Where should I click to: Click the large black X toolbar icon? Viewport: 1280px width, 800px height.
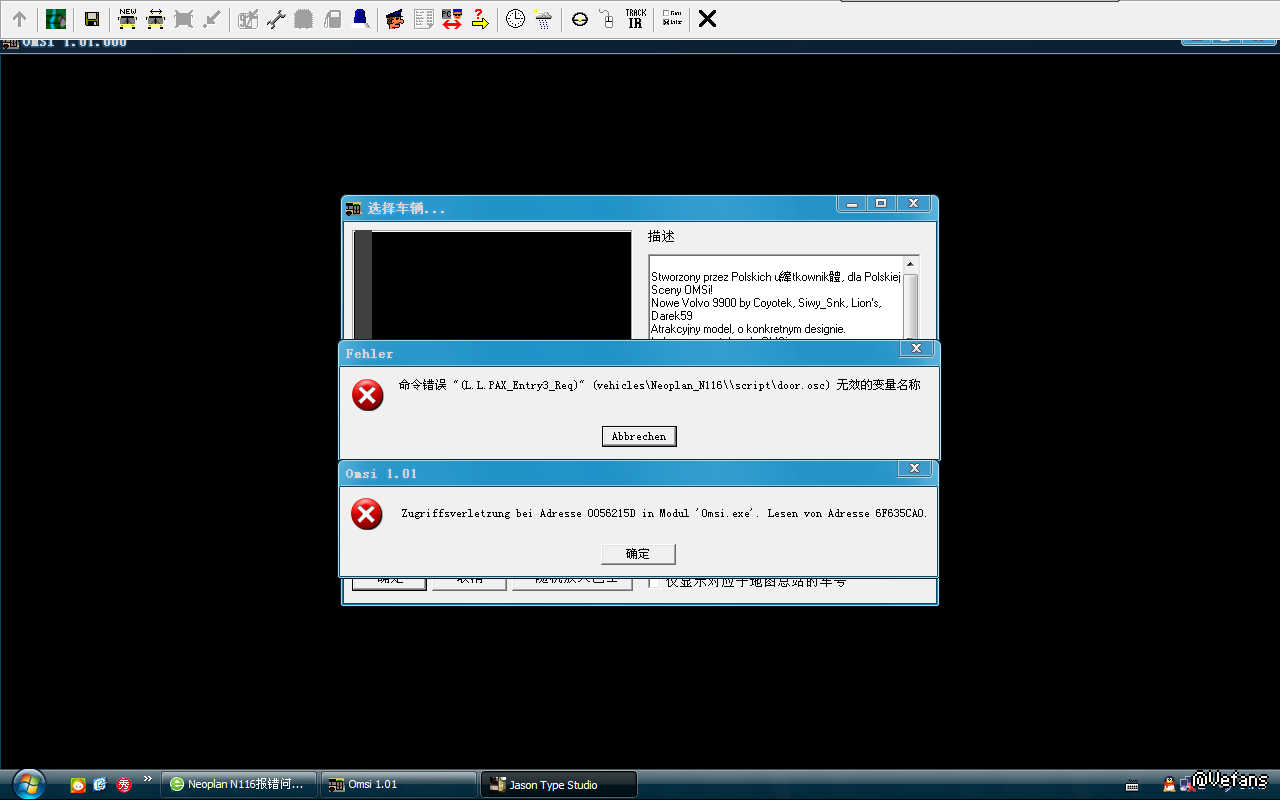pos(707,19)
